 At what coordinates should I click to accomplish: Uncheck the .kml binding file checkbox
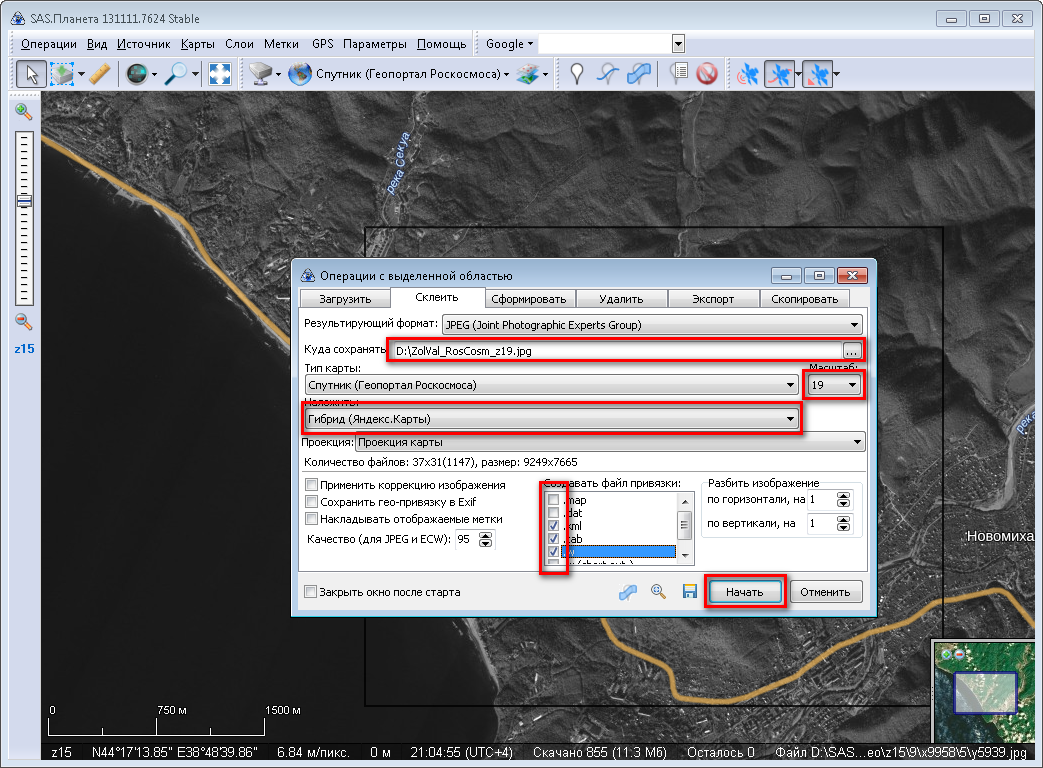[553, 526]
